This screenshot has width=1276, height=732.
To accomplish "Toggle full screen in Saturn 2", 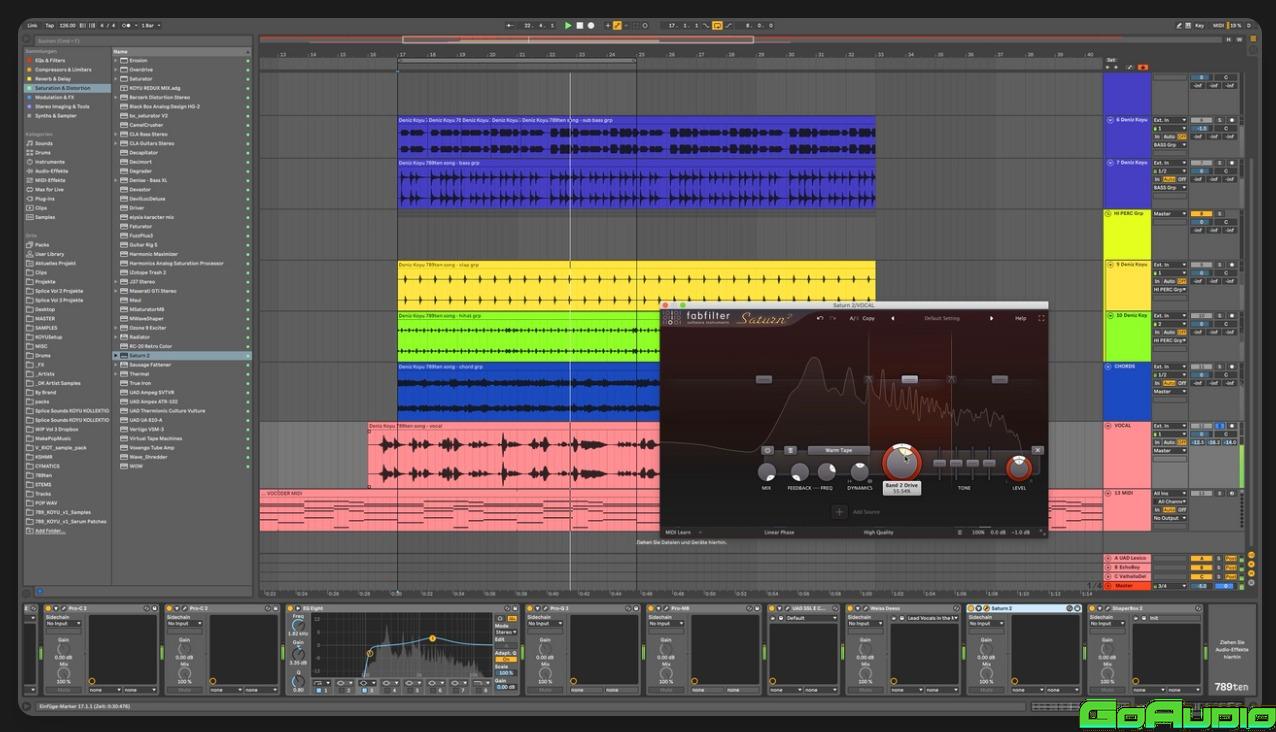I will pyautogui.click(x=1041, y=318).
